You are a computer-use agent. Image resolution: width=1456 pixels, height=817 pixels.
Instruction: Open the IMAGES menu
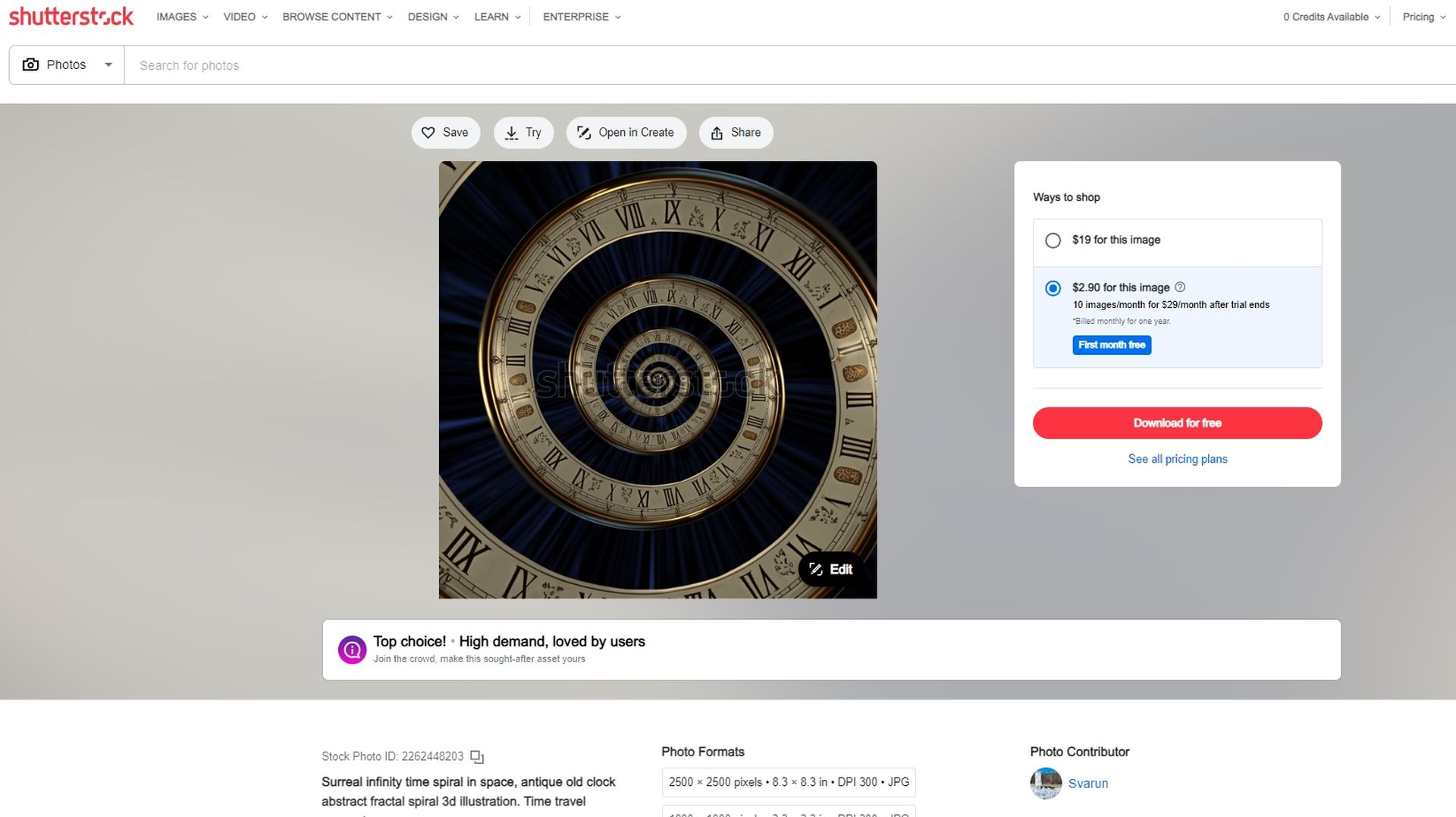182,17
